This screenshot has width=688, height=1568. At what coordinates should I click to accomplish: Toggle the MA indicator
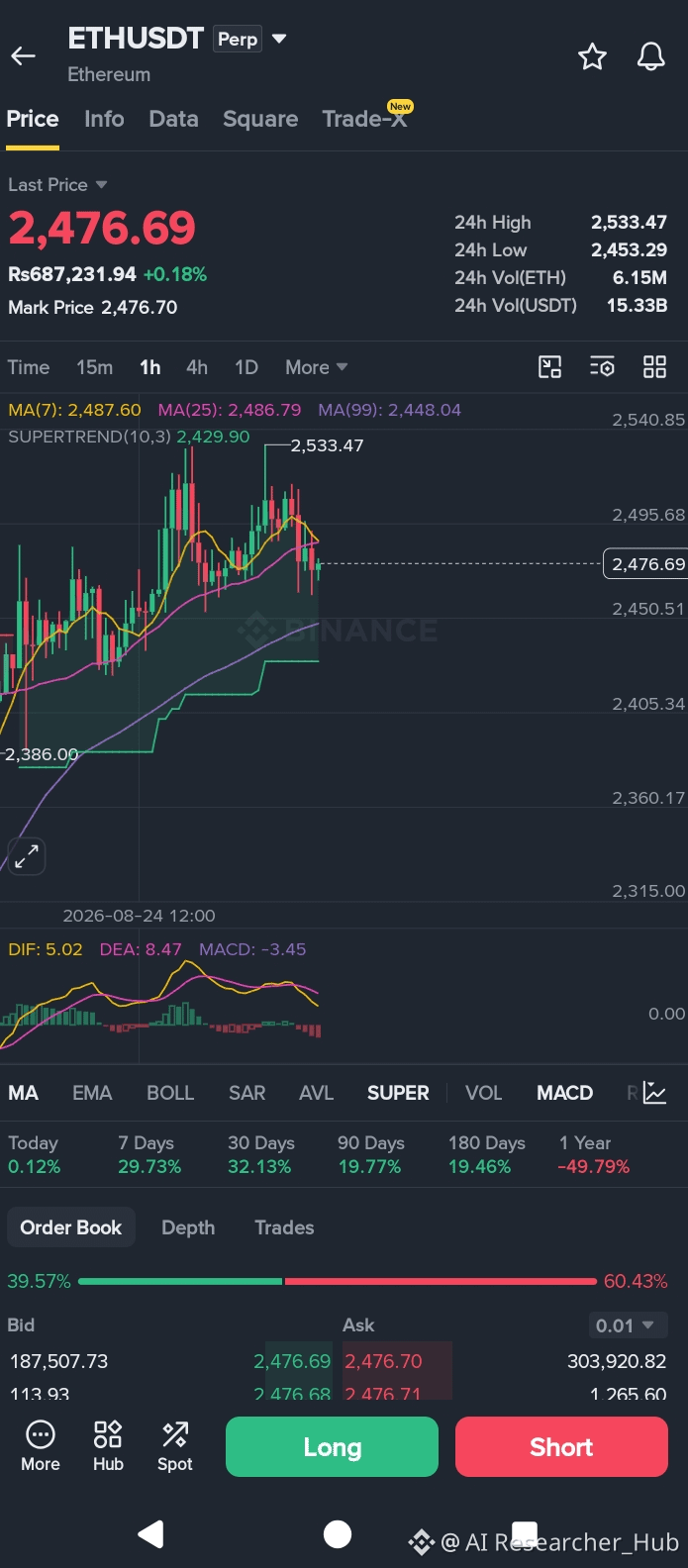(x=24, y=1093)
